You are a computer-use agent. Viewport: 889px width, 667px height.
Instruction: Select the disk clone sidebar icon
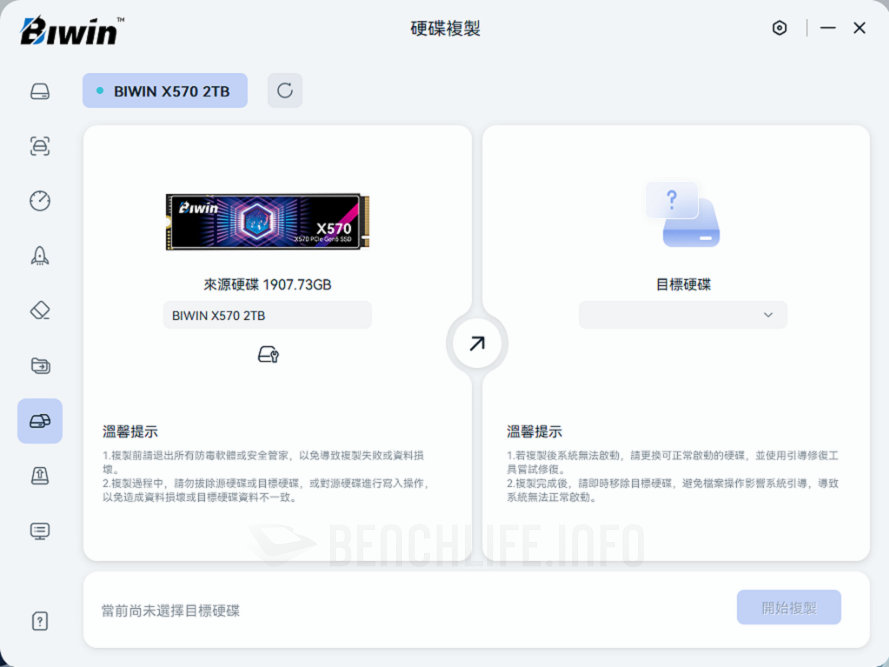point(40,421)
